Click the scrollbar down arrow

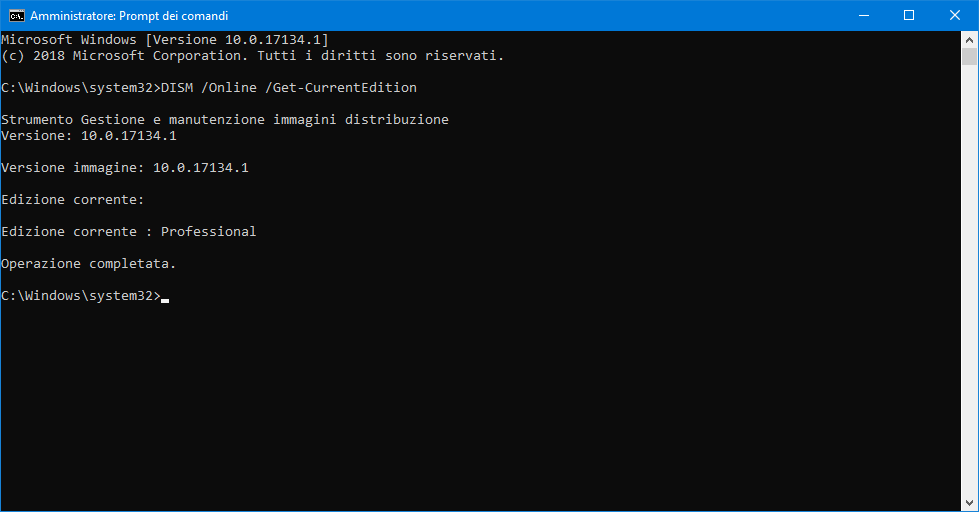pyautogui.click(x=970, y=503)
